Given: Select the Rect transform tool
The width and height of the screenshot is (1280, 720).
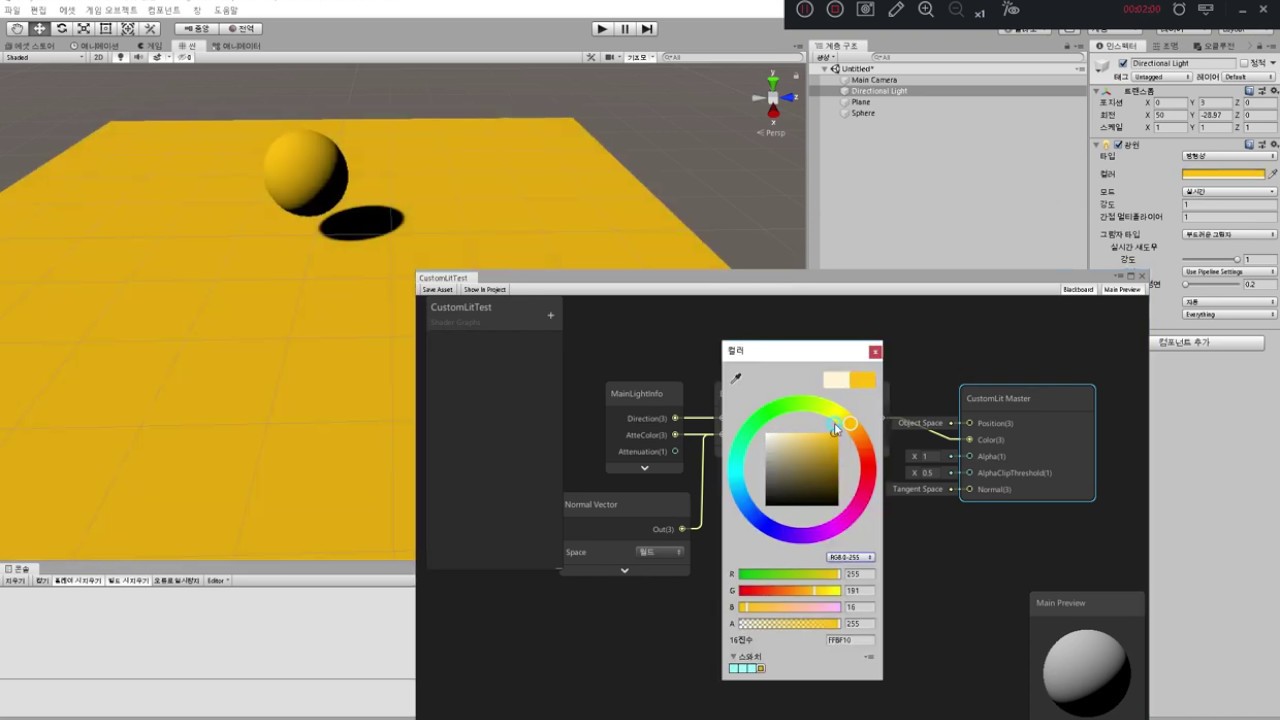Looking at the screenshot, I should (x=105, y=29).
